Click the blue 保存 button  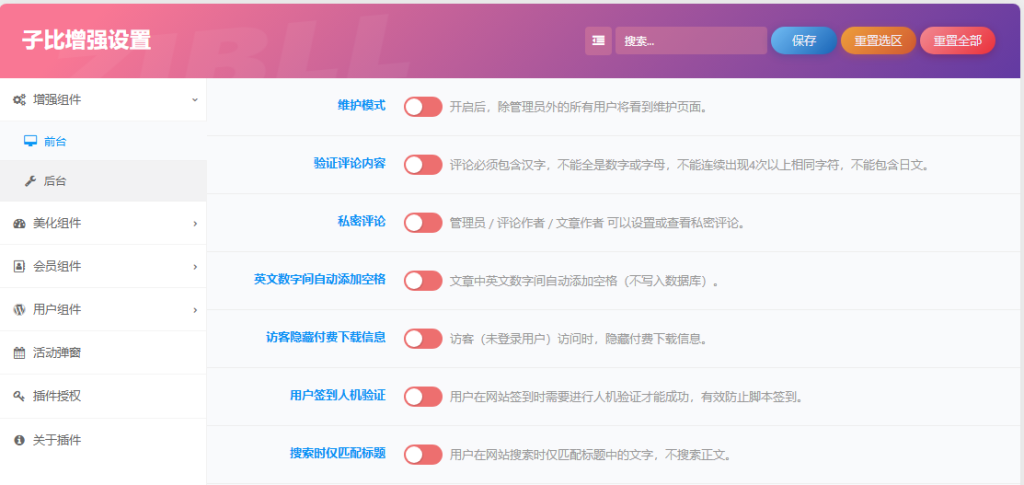804,40
